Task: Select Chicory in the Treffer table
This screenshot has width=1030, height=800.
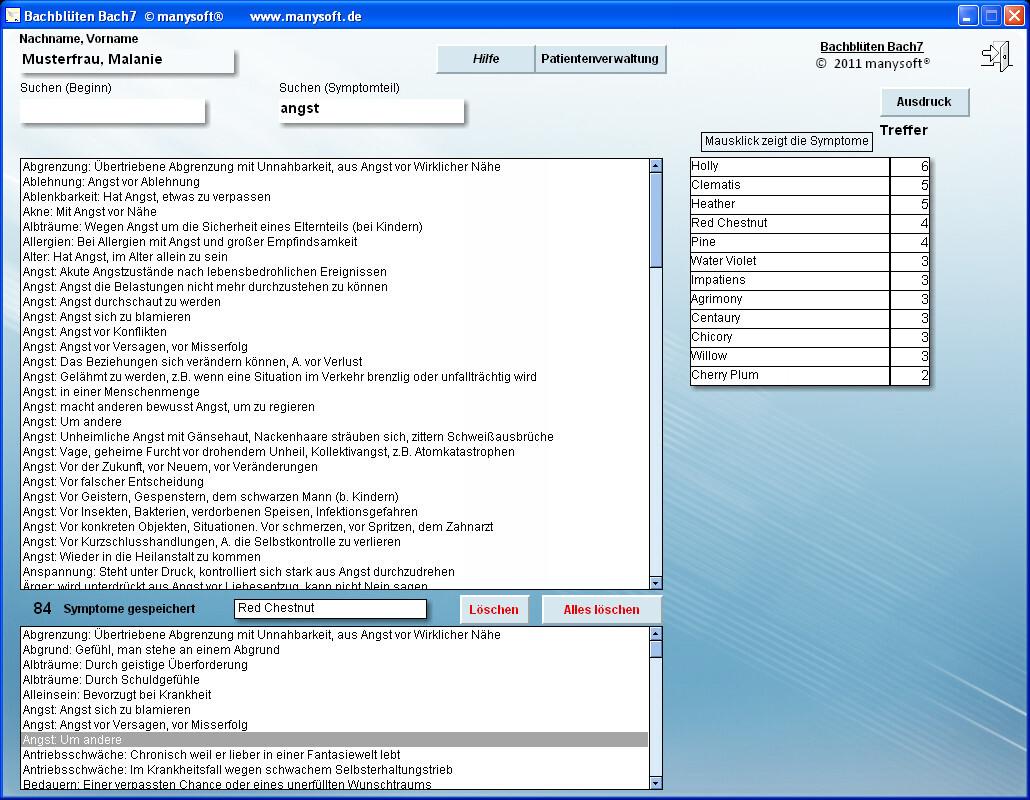Action: [790, 338]
